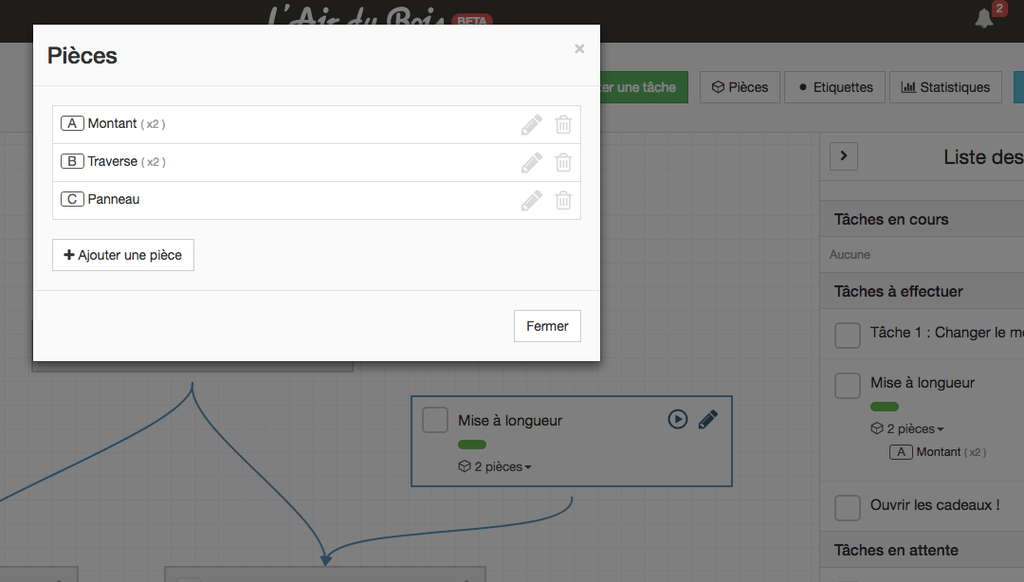Collapse the 2 pièces dropdown in sidebar
The width and height of the screenshot is (1024, 582).
[x=907, y=428]
